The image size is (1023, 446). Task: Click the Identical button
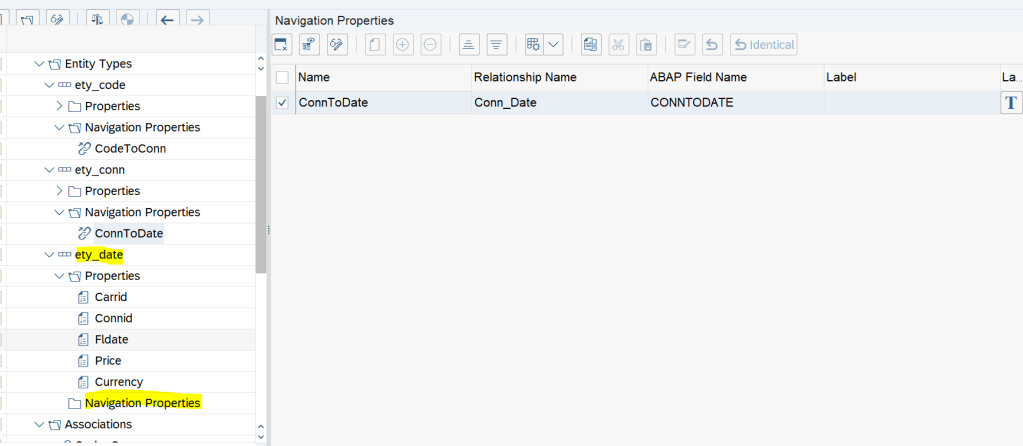pyautogui.click(x=764, y=44)
